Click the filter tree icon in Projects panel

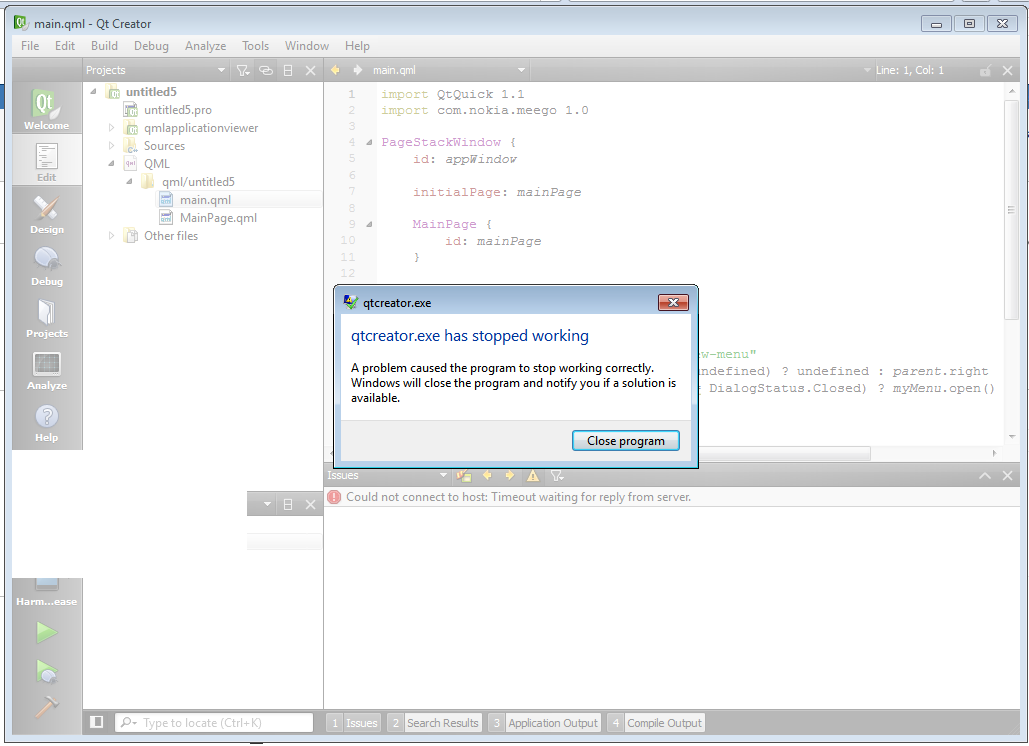(243, 70)
